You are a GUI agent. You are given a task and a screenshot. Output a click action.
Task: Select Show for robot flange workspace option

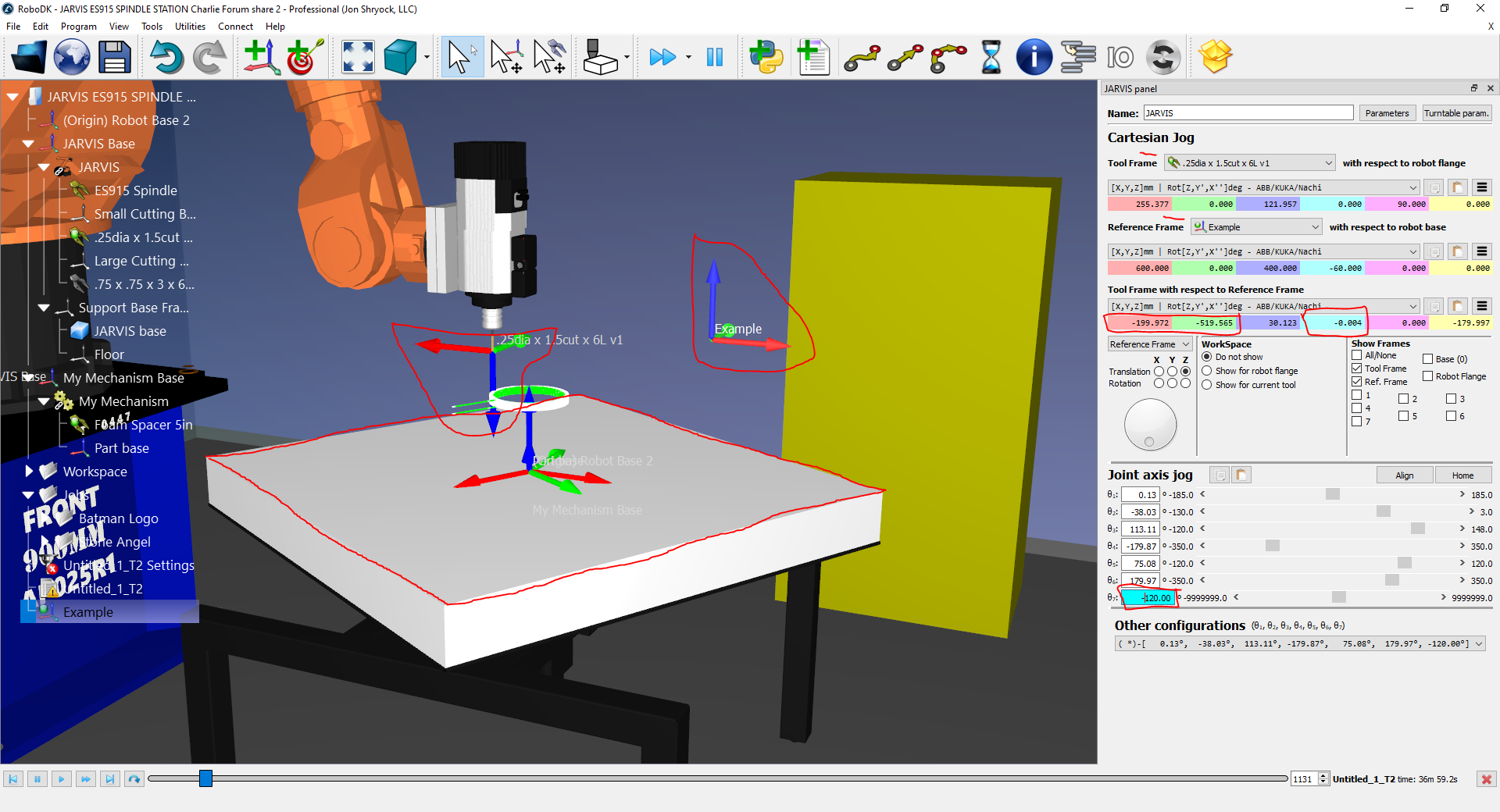click(1207, 371)
